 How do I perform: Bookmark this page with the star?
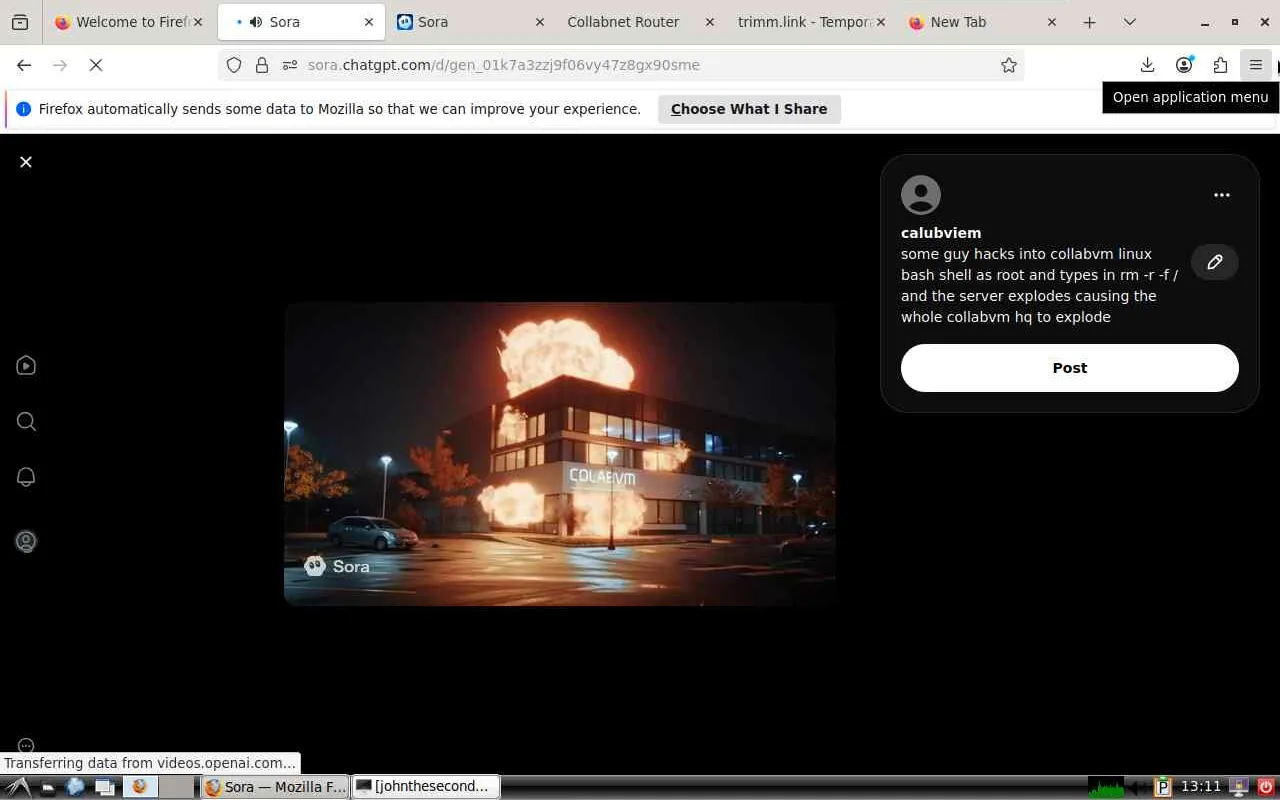pos(1009,65)
